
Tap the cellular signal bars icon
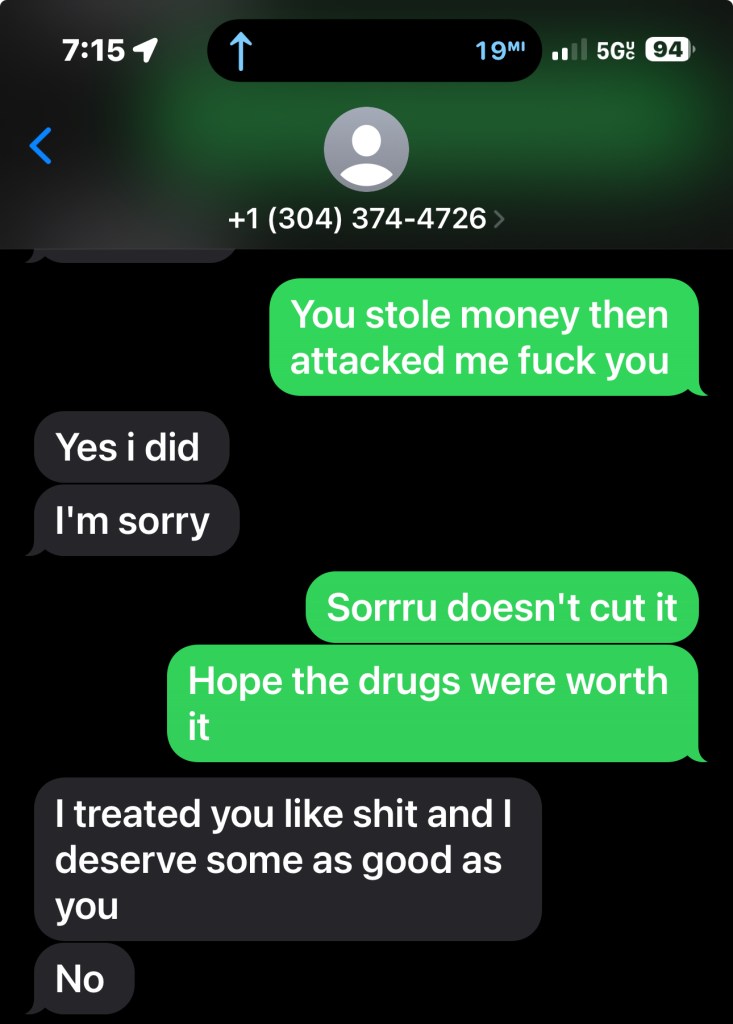point(569,50)
